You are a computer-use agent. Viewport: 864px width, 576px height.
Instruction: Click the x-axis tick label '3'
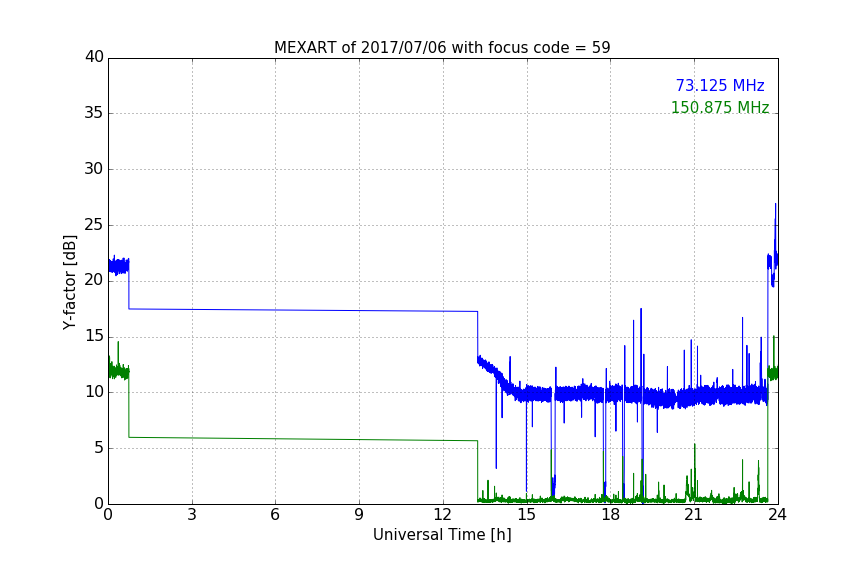[192, 515]
